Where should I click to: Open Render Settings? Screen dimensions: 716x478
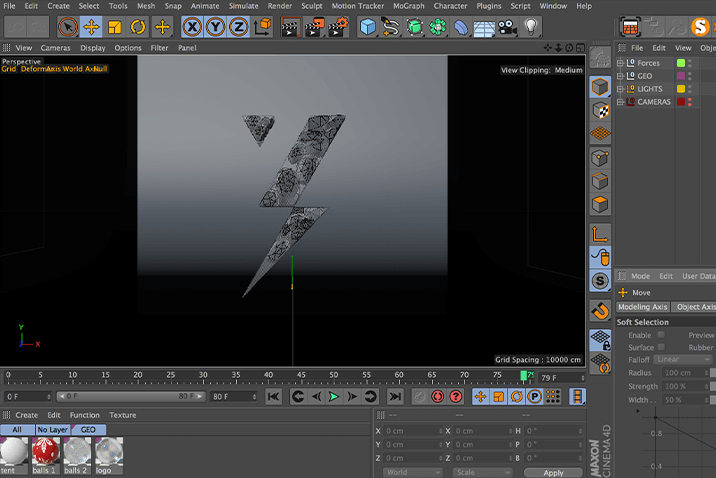338,27
